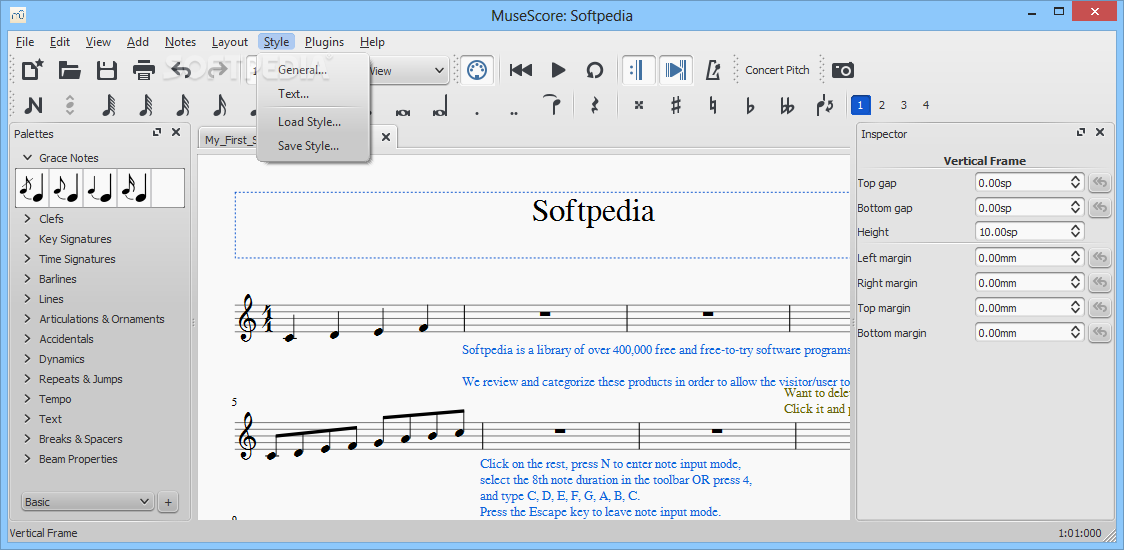The width and height of the screenshot is (1124, 550).
Task: Collapse the Grace Notes palette
Action: [27, 158]
